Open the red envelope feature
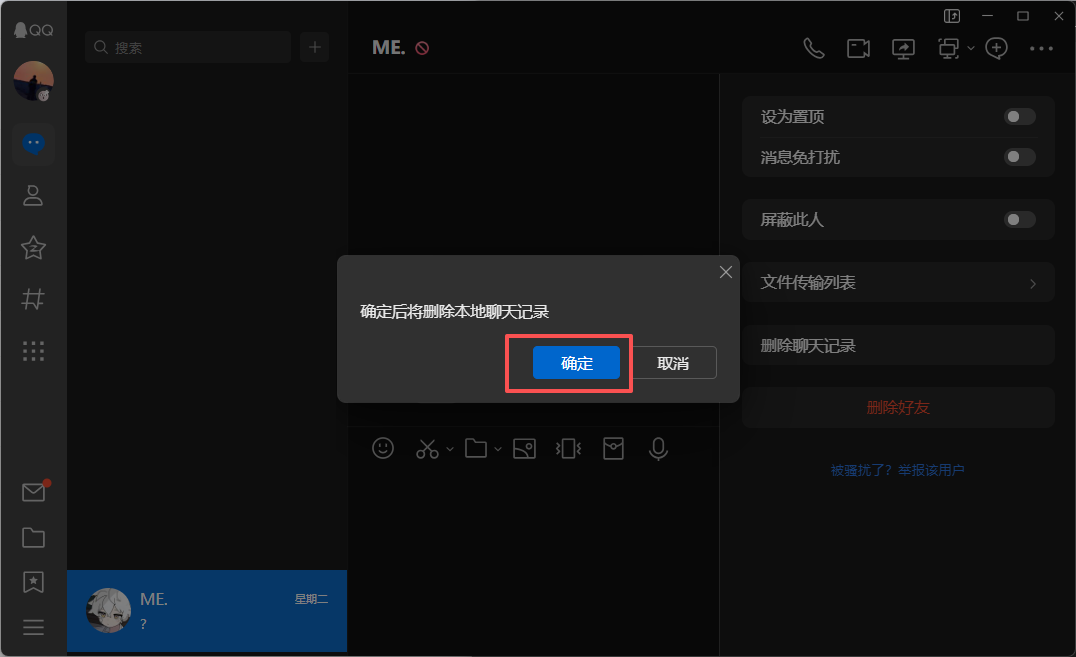Image resolution: width=1076 pixels, height=657 pixels. tap(613, 448)
